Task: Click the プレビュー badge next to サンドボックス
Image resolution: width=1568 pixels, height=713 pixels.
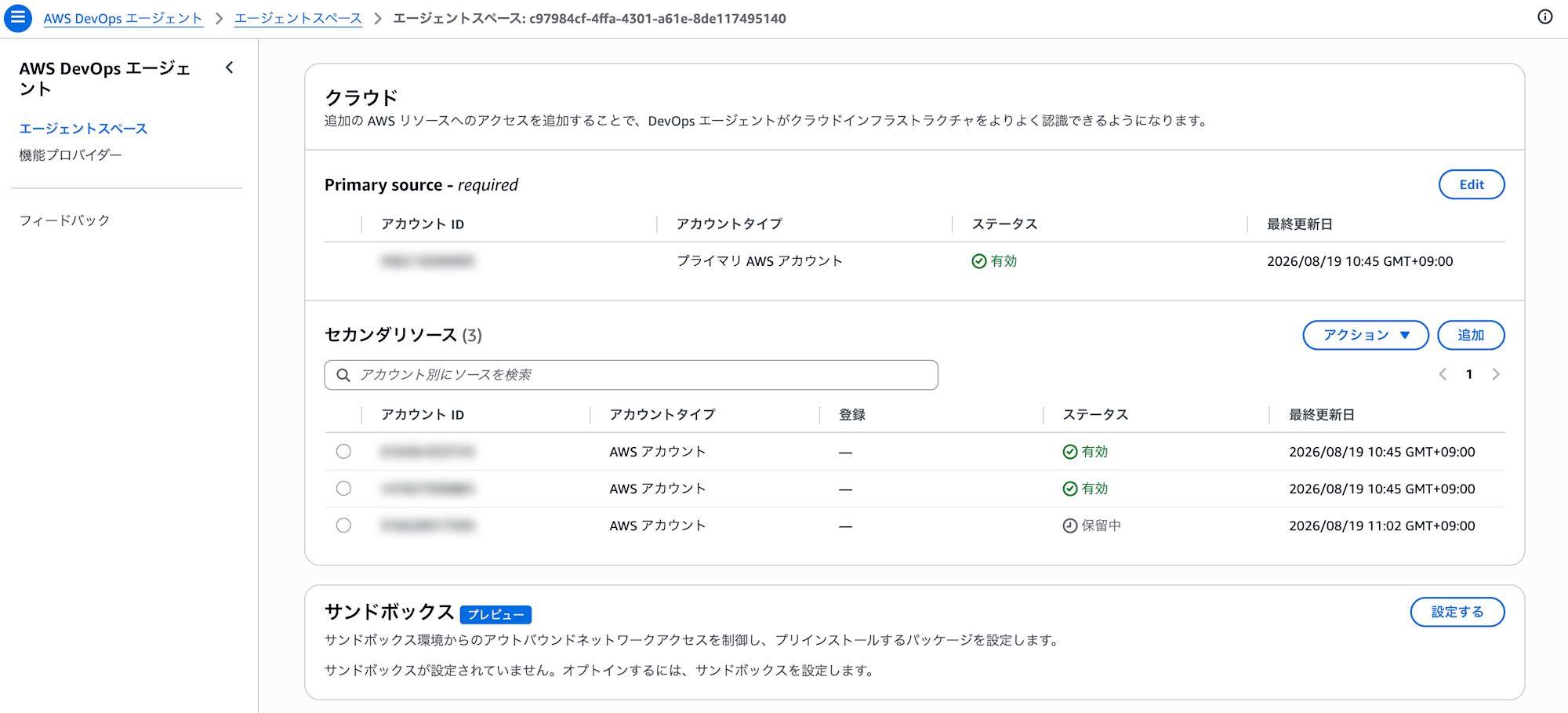Action: click(x=495, y=614)
